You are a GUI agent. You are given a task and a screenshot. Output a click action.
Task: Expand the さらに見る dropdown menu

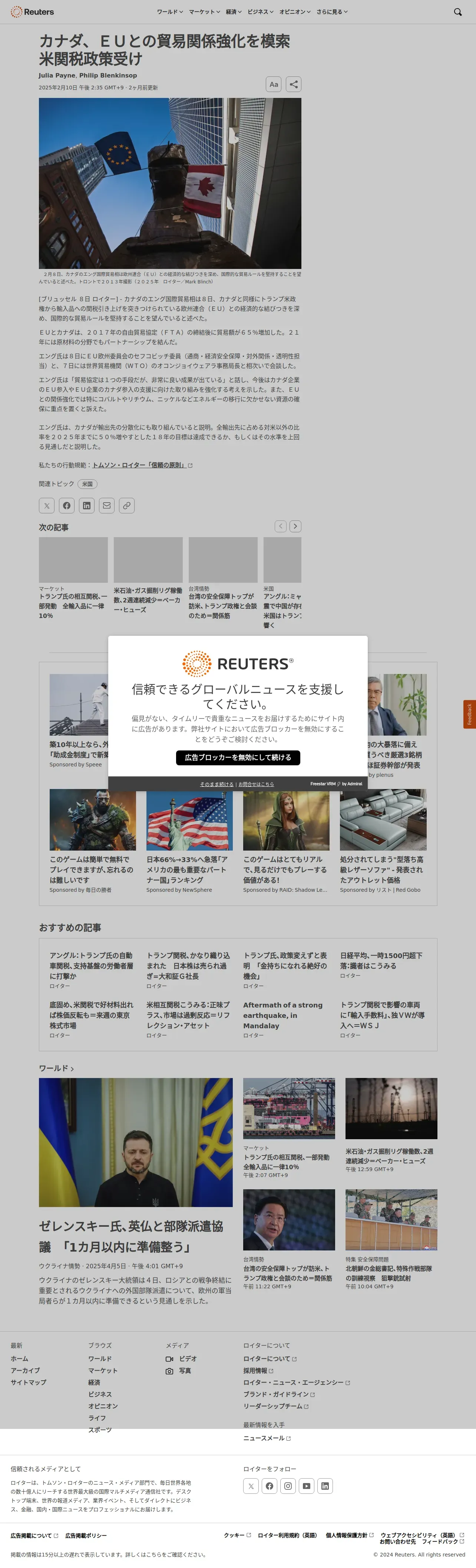tap(333, 11)
